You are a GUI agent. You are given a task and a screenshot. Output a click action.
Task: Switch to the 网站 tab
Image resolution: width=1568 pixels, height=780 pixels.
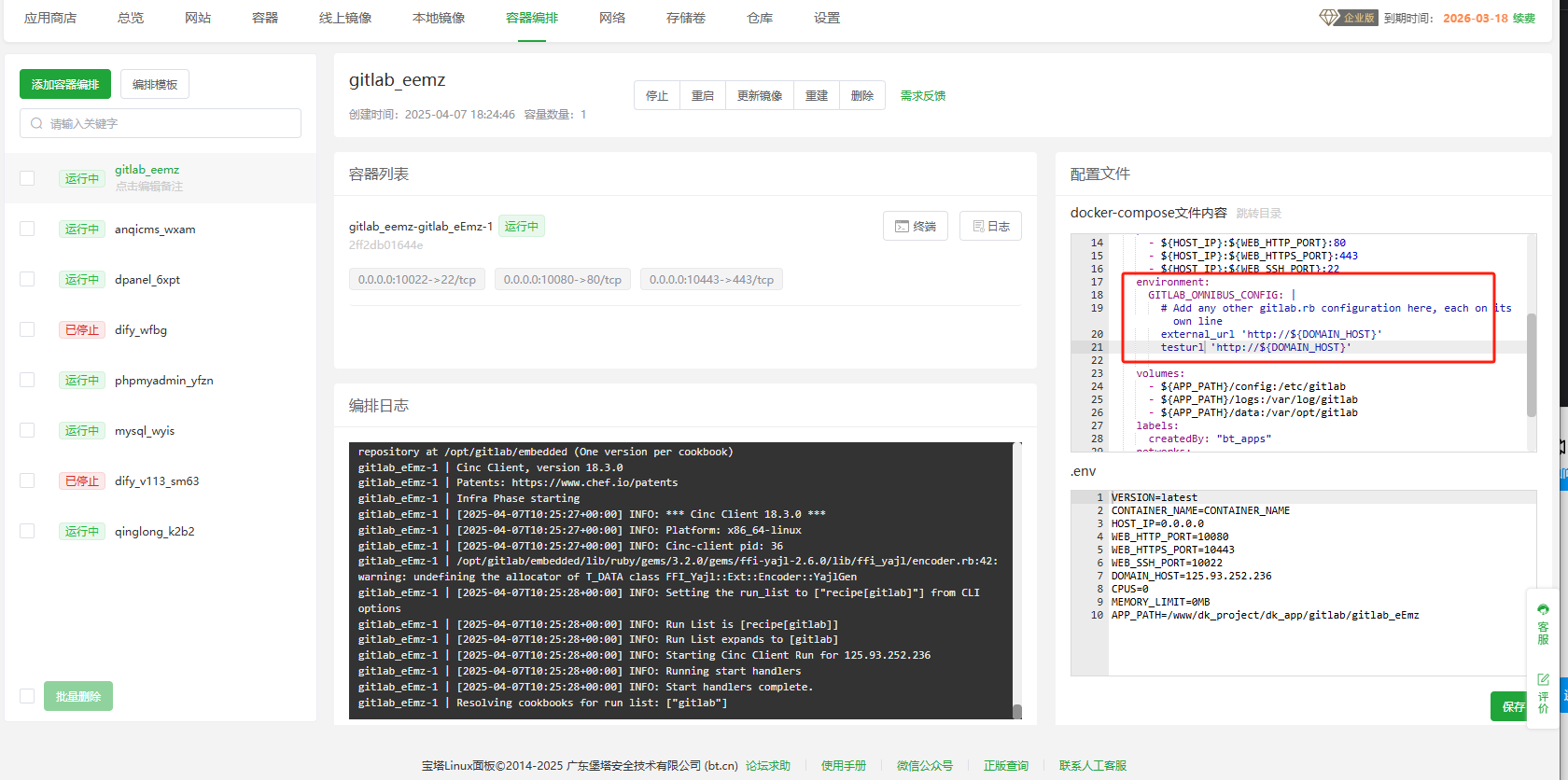click(198, 18)
